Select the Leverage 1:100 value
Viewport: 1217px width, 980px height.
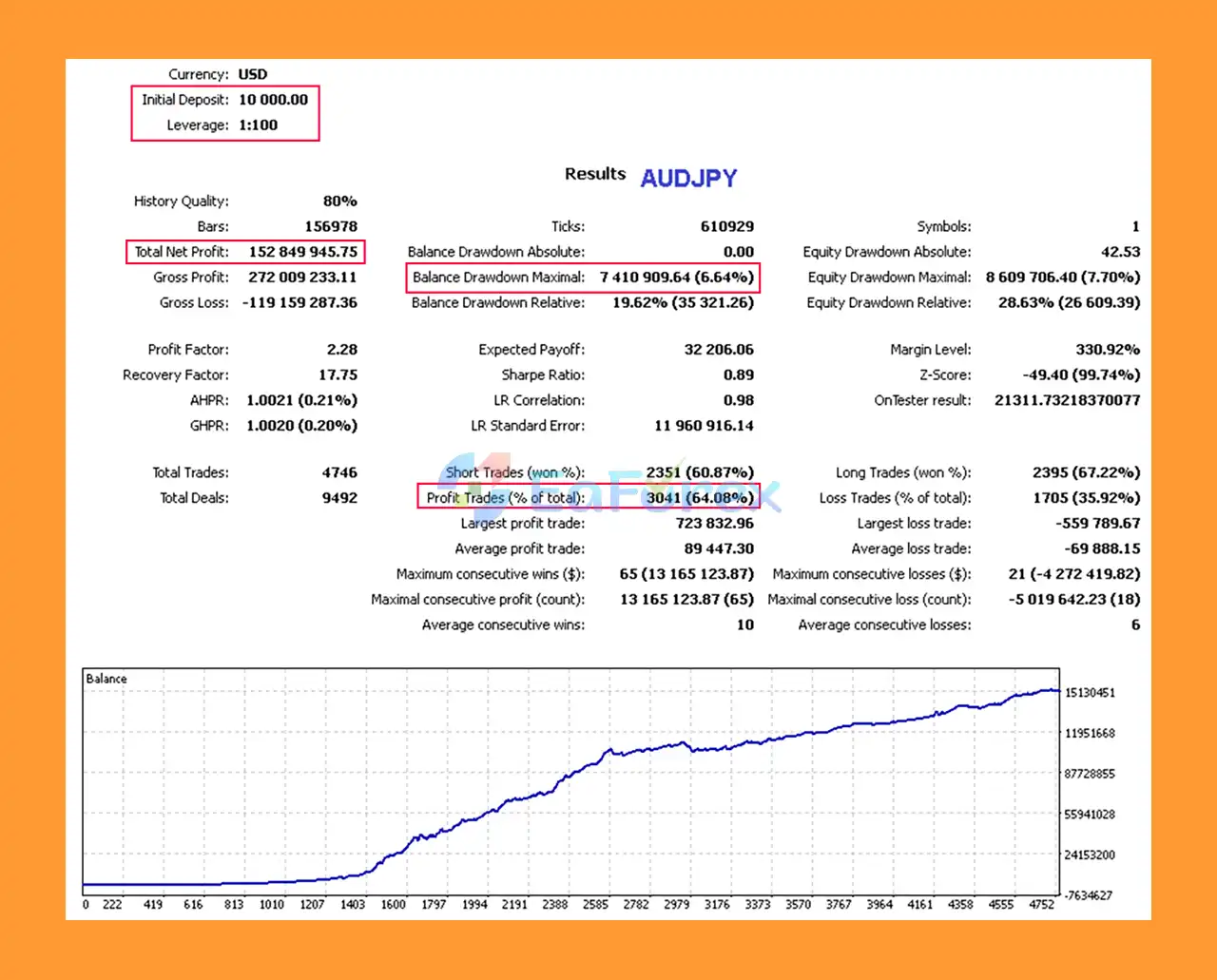point(258,125)
